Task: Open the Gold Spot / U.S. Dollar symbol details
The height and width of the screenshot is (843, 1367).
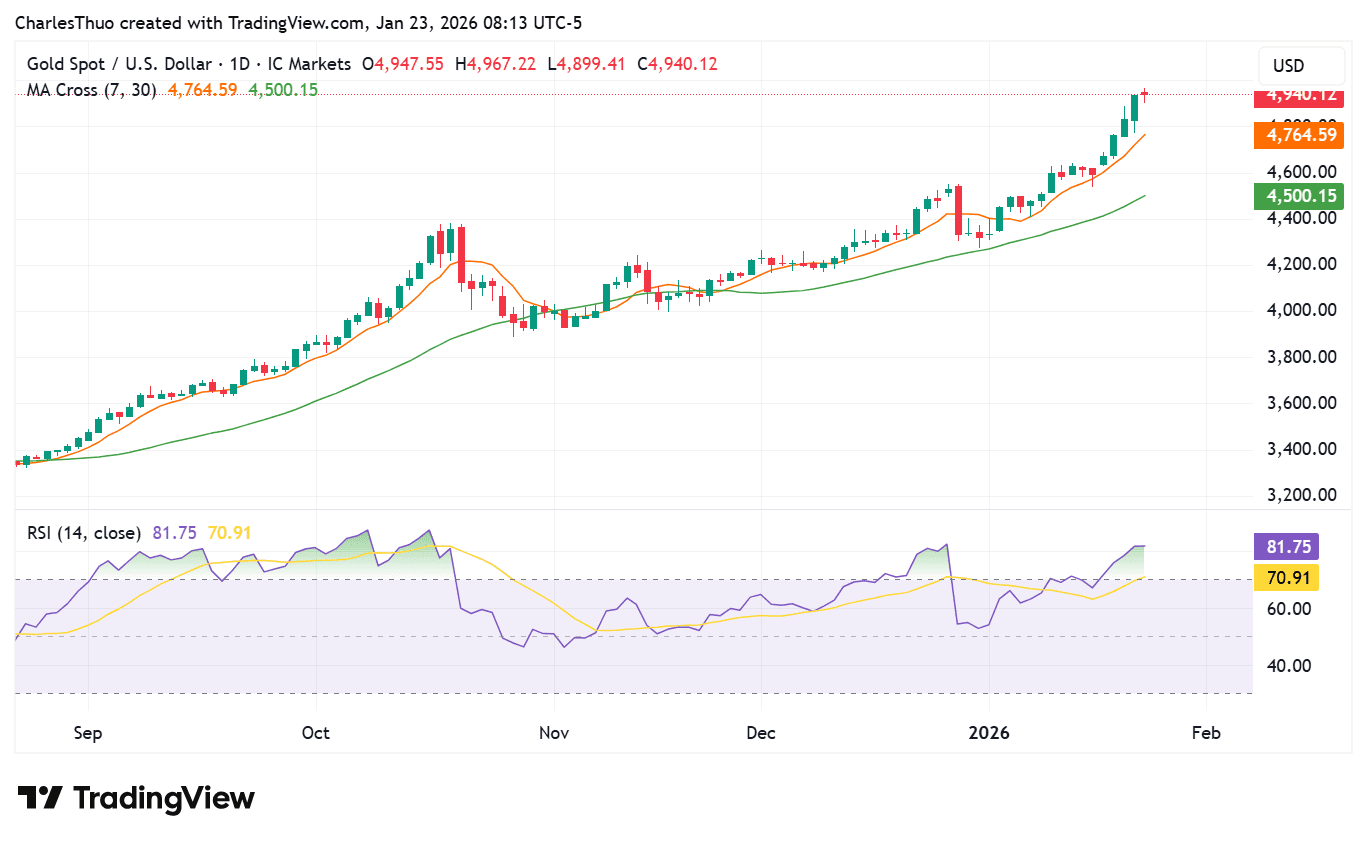Action: point(120,63)
